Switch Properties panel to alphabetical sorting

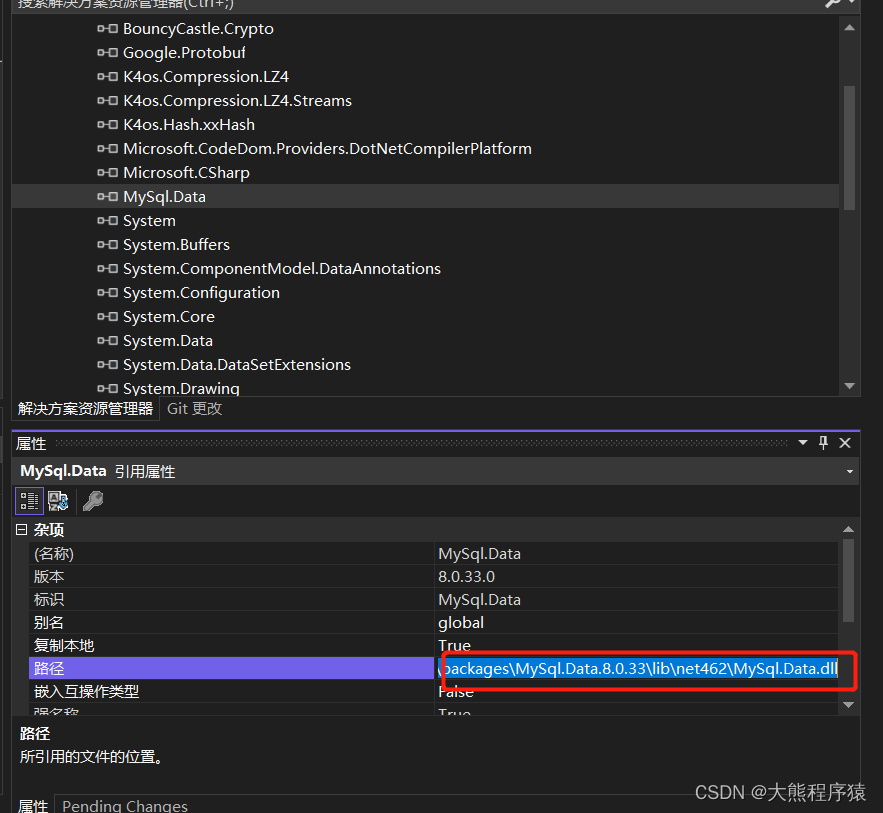(57, 501)
